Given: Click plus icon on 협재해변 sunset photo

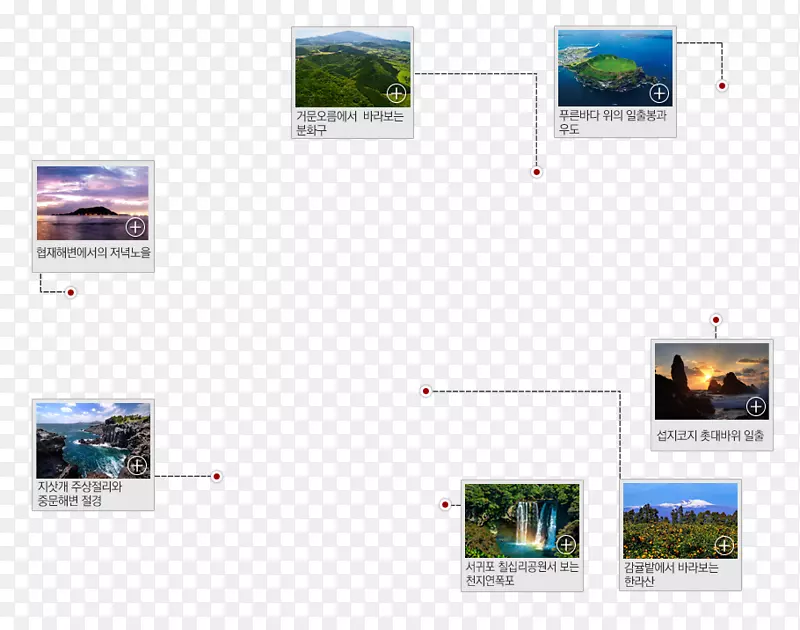Looking at the screenshot, I should (136, 227).
